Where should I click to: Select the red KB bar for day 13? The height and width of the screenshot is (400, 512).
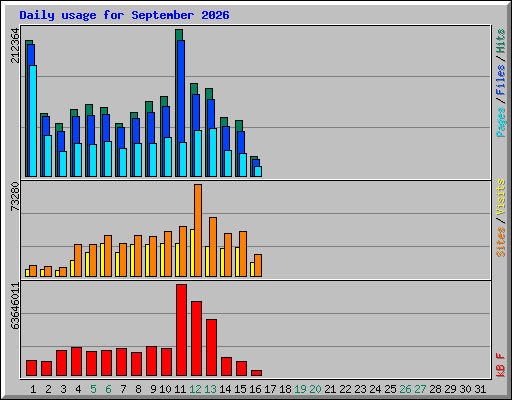point(211,348)
